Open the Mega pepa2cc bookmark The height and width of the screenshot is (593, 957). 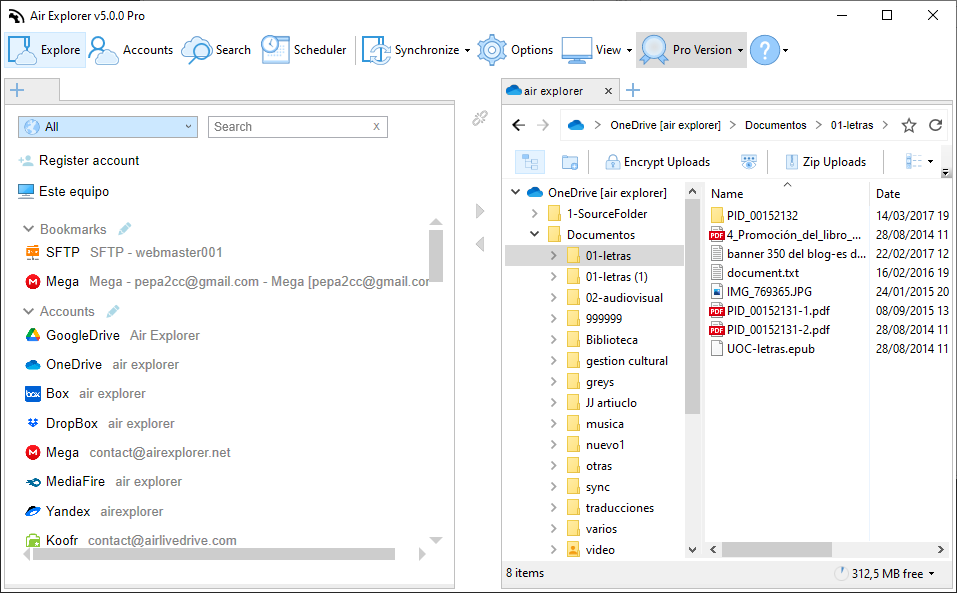pyautogui.click(x=227, y=282)
